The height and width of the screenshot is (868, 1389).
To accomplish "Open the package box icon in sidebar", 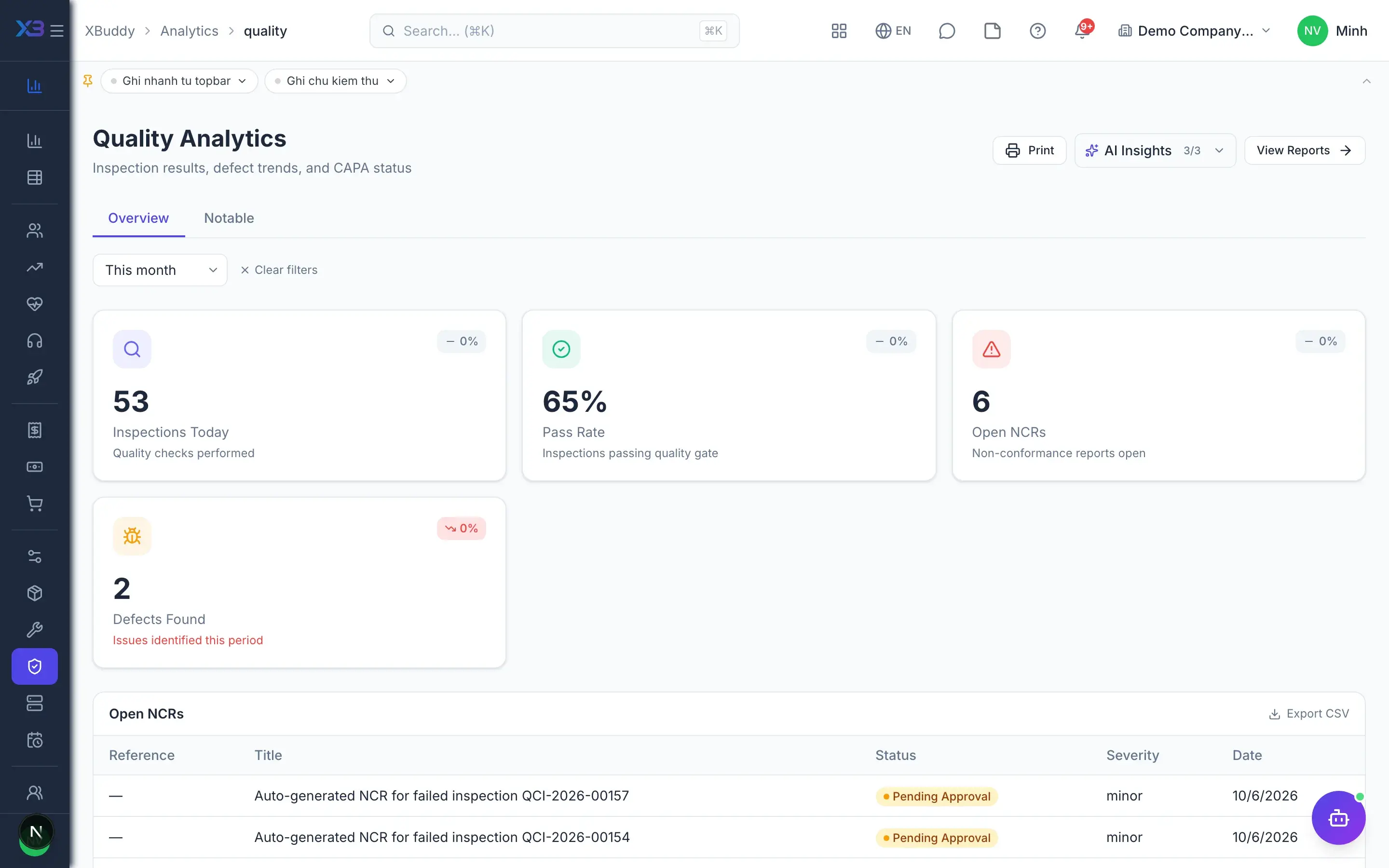I will point(34,593).
